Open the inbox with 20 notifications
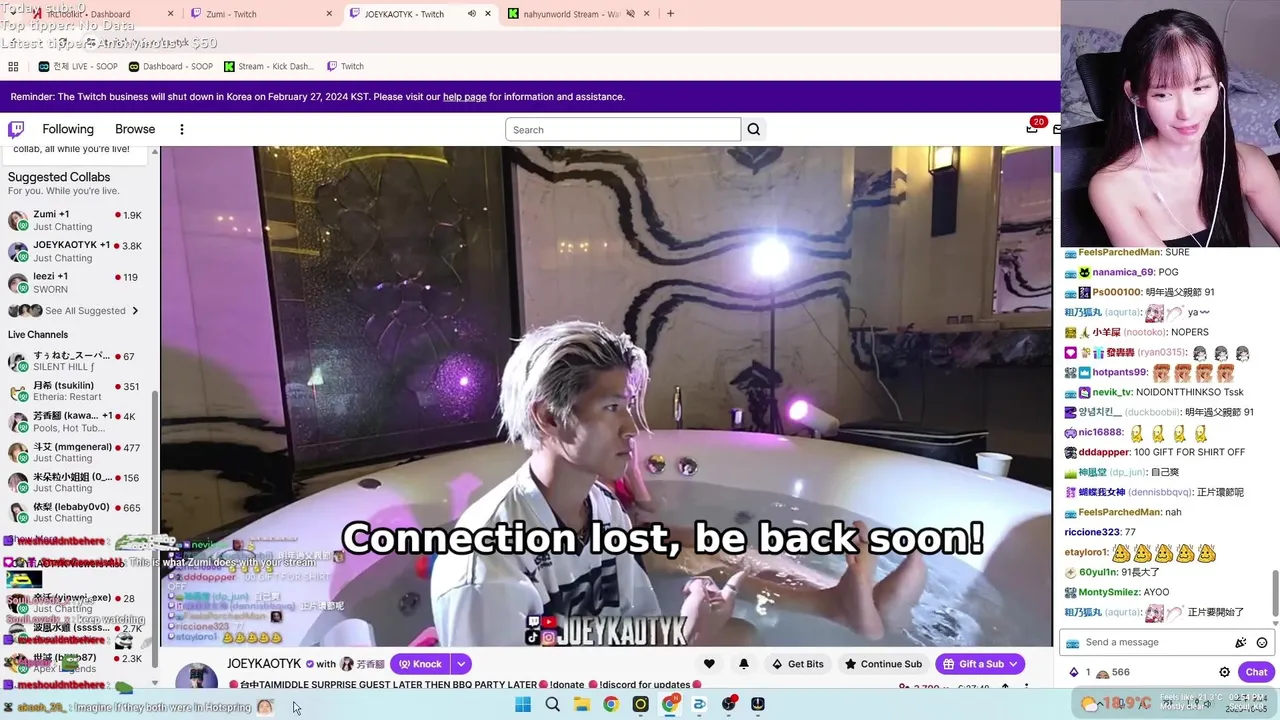The width and height of the screenshot is (1280, 720). [x=1032, y=128]
